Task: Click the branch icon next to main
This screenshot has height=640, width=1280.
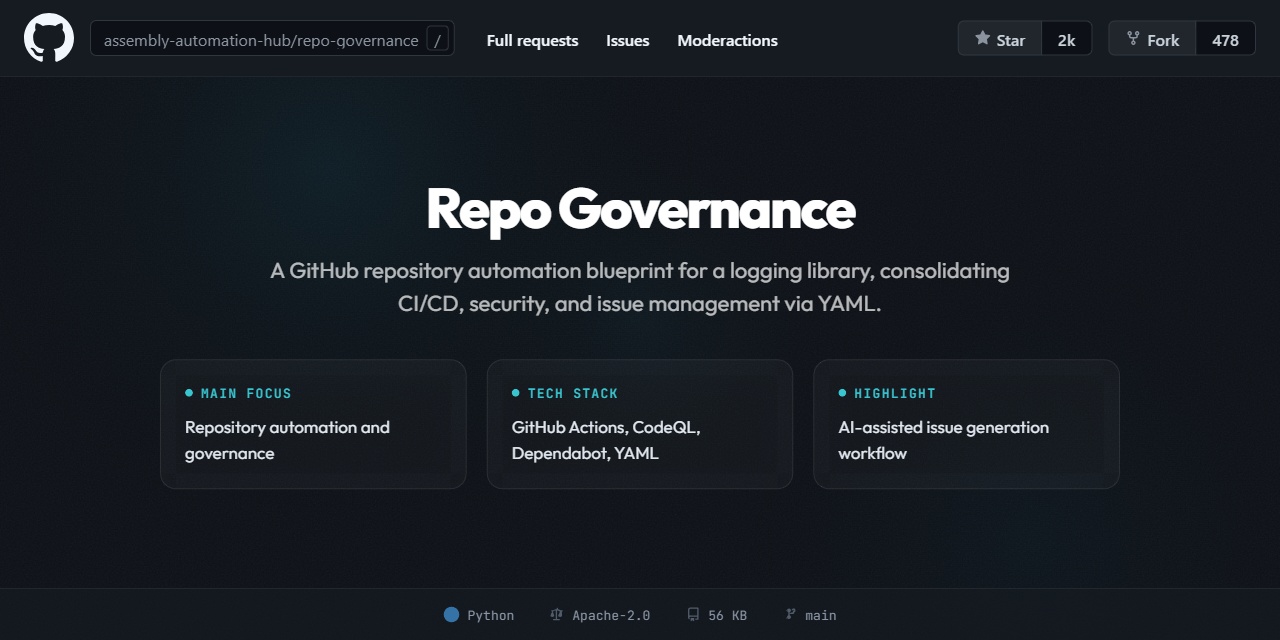Action: pos(790,614)
